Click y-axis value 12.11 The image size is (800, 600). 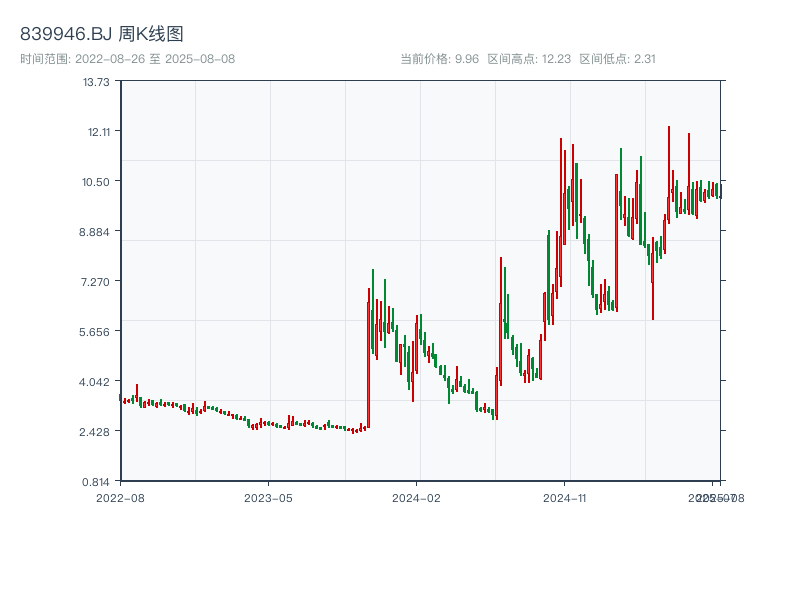pyautogui.click(x=99, y=132)
